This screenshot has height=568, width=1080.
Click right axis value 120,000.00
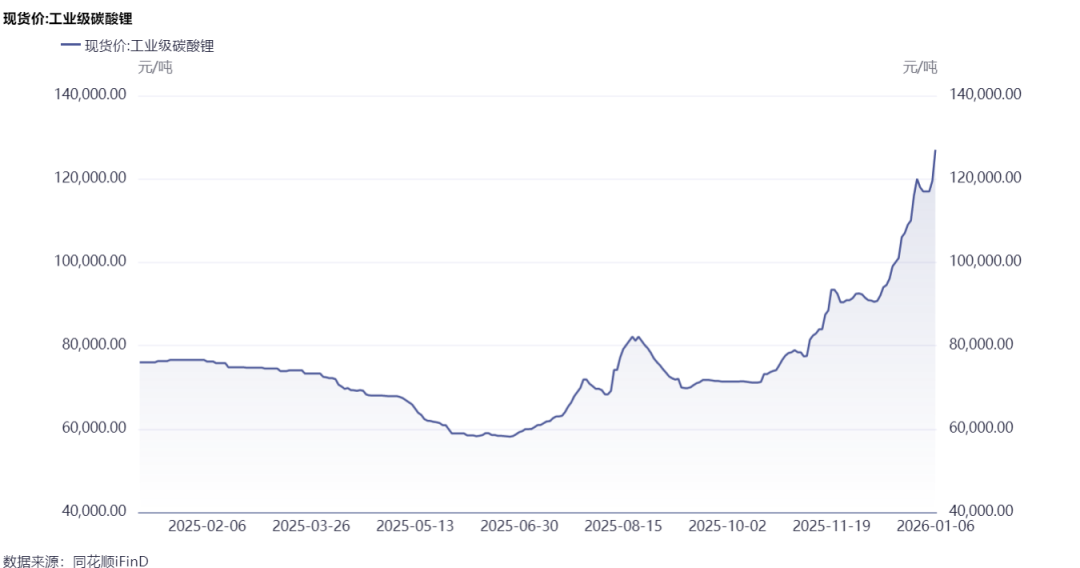(985, 178)
